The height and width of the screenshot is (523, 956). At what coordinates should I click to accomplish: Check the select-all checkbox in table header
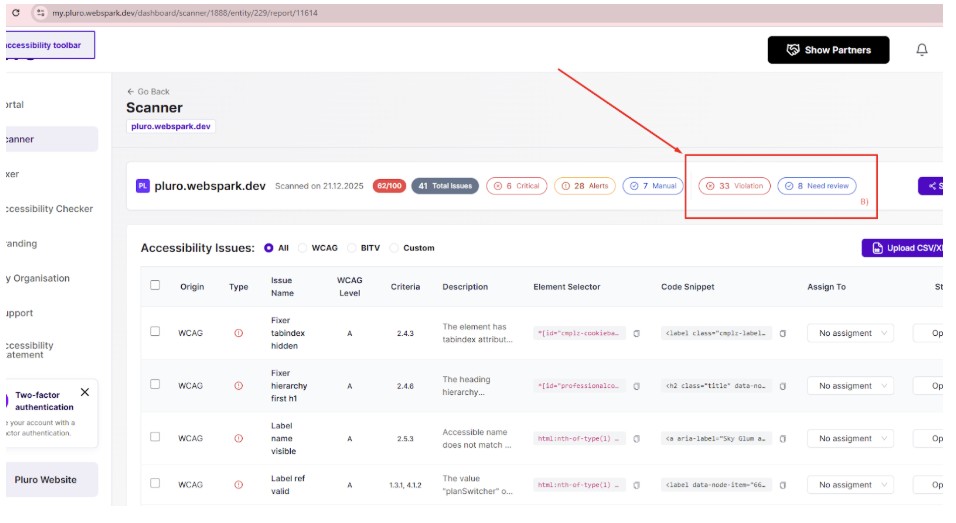tap(155, 285)
